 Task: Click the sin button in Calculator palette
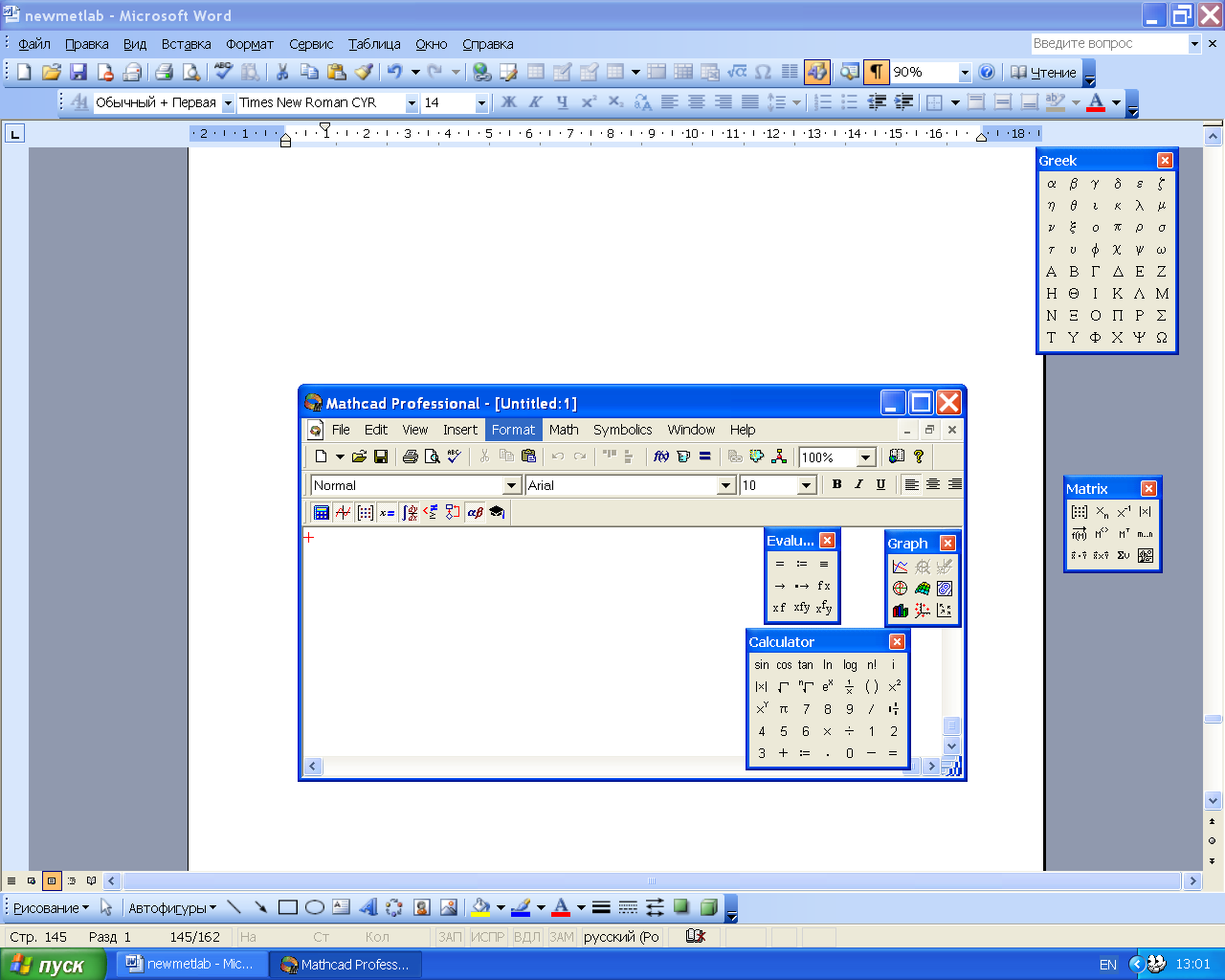pos(762,665)
